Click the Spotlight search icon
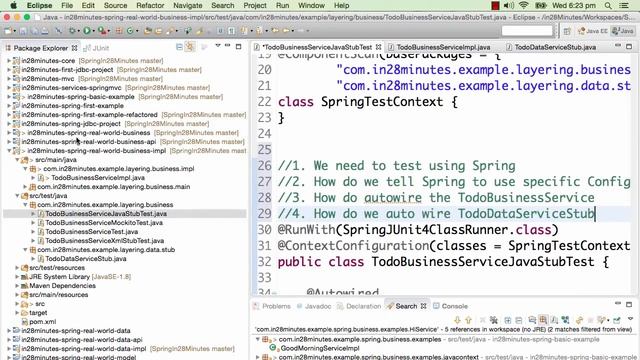 tap(608, 5)
